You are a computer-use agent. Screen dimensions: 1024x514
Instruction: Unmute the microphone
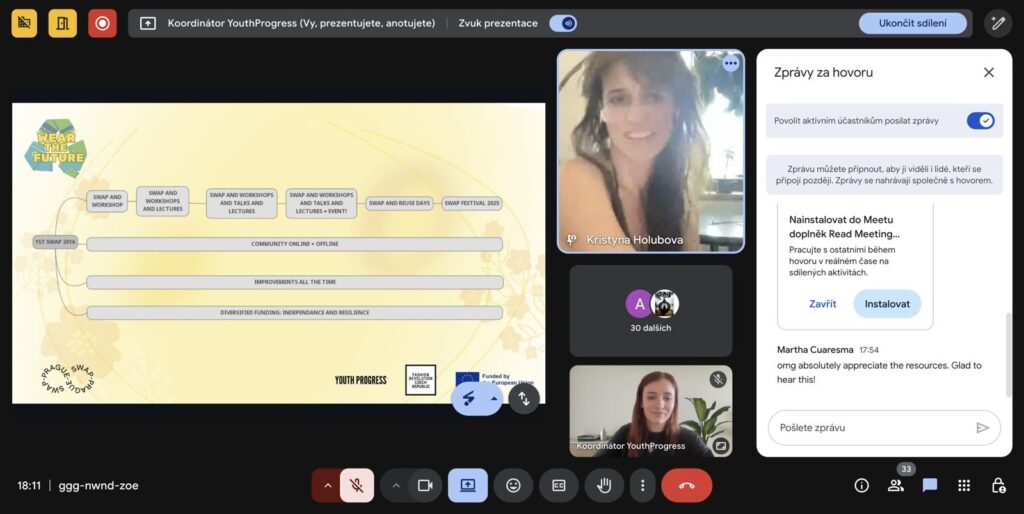356,486
